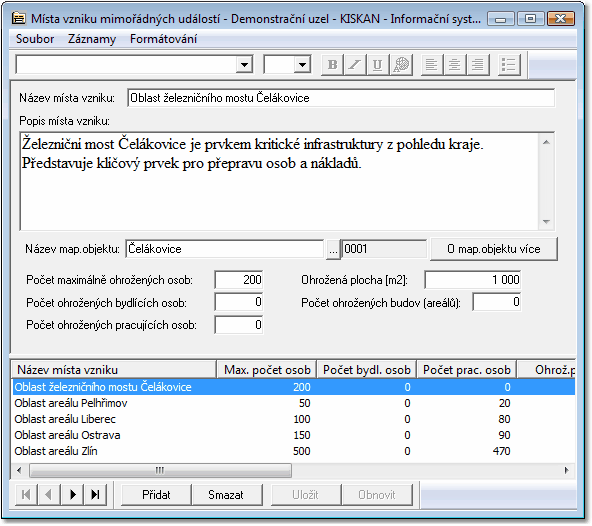Toggle bulleted list formatting
This screenshot has height=526, width=592.
509,65
